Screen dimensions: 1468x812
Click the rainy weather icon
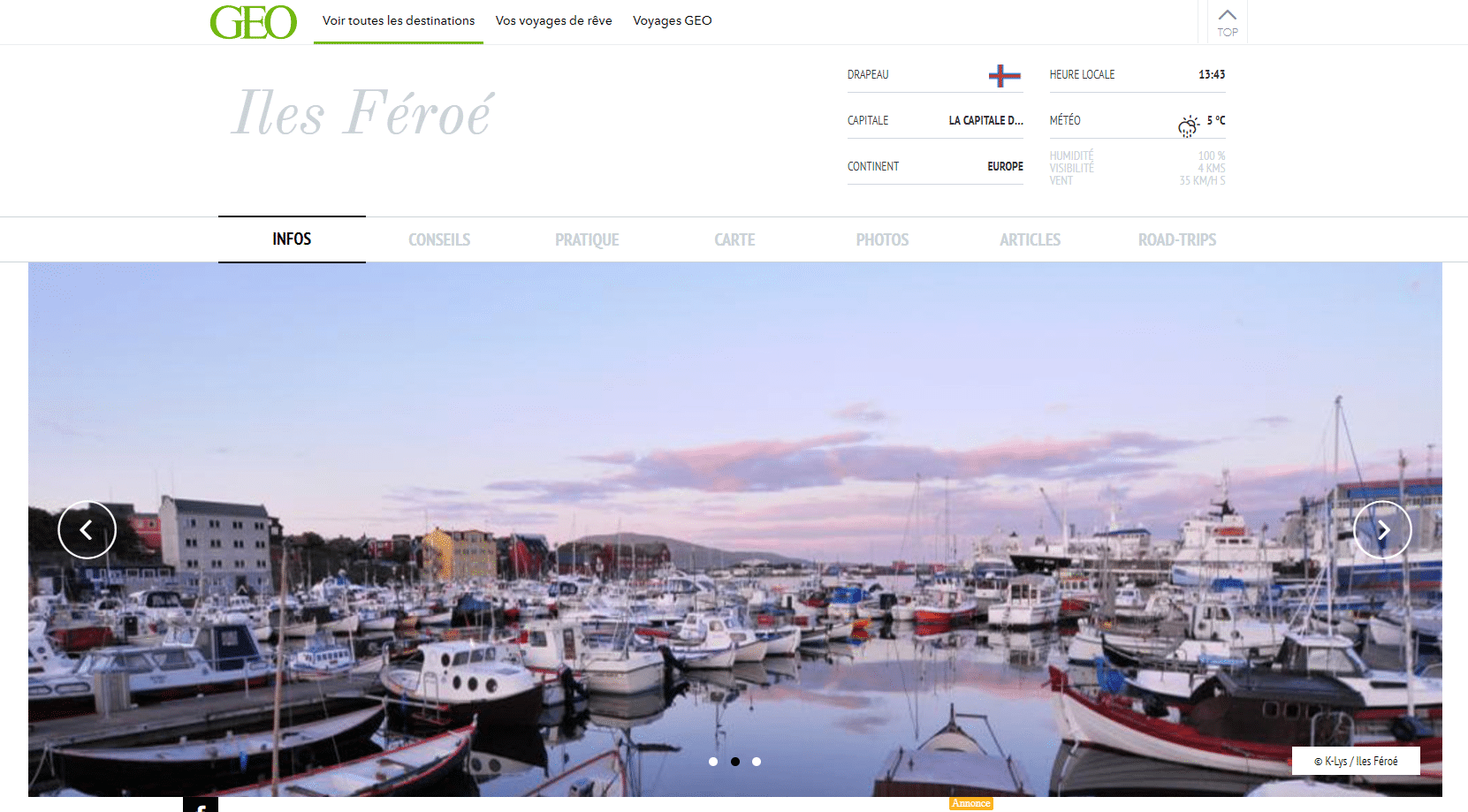point(1189,125)
